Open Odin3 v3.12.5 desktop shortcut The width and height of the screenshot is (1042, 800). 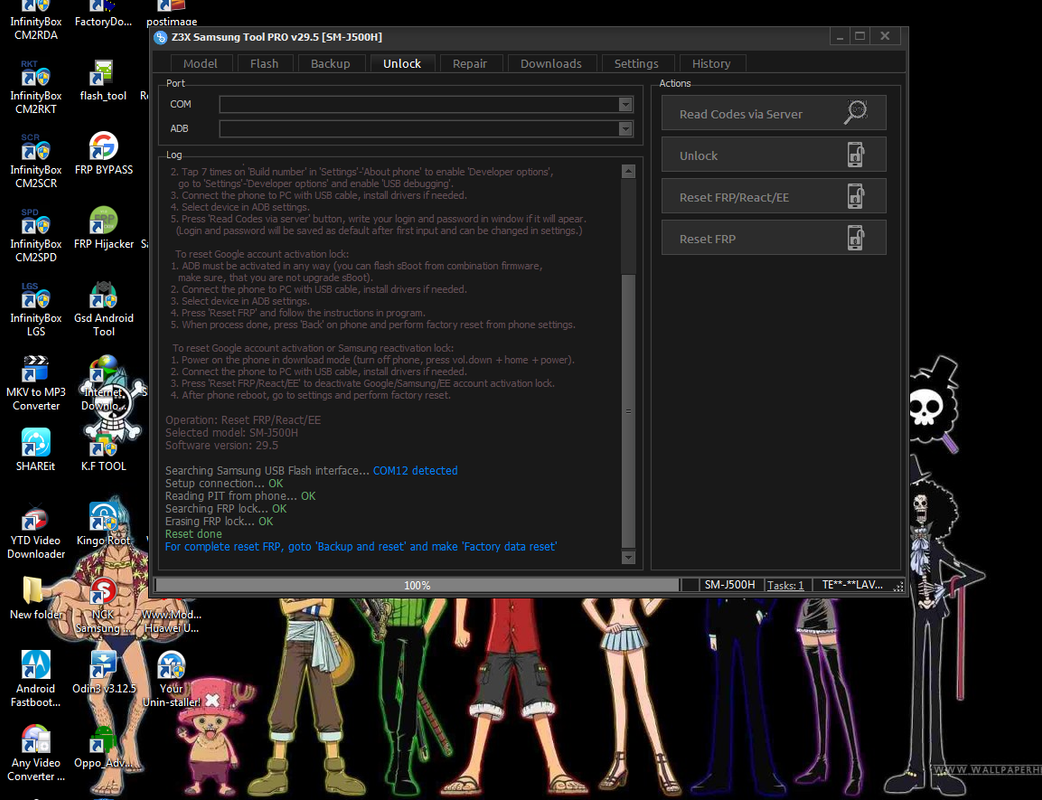[104, 672]
